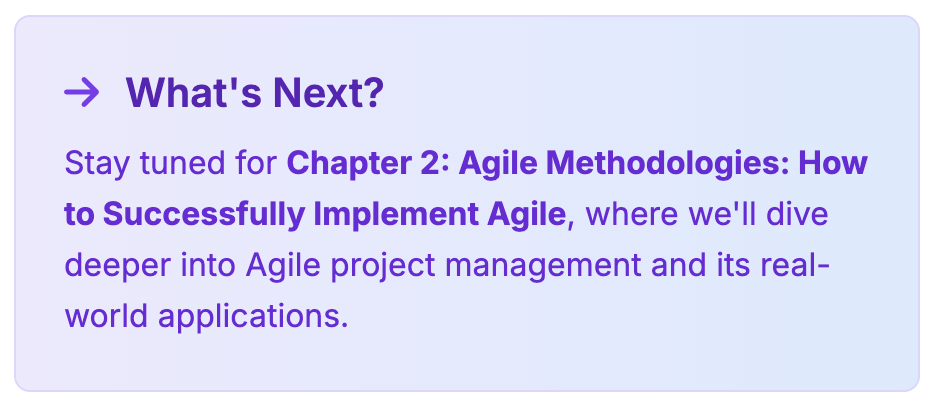Click bold text to Successfully Implement Agile
This screenshot has height=406, width=934.
point(315,215)
